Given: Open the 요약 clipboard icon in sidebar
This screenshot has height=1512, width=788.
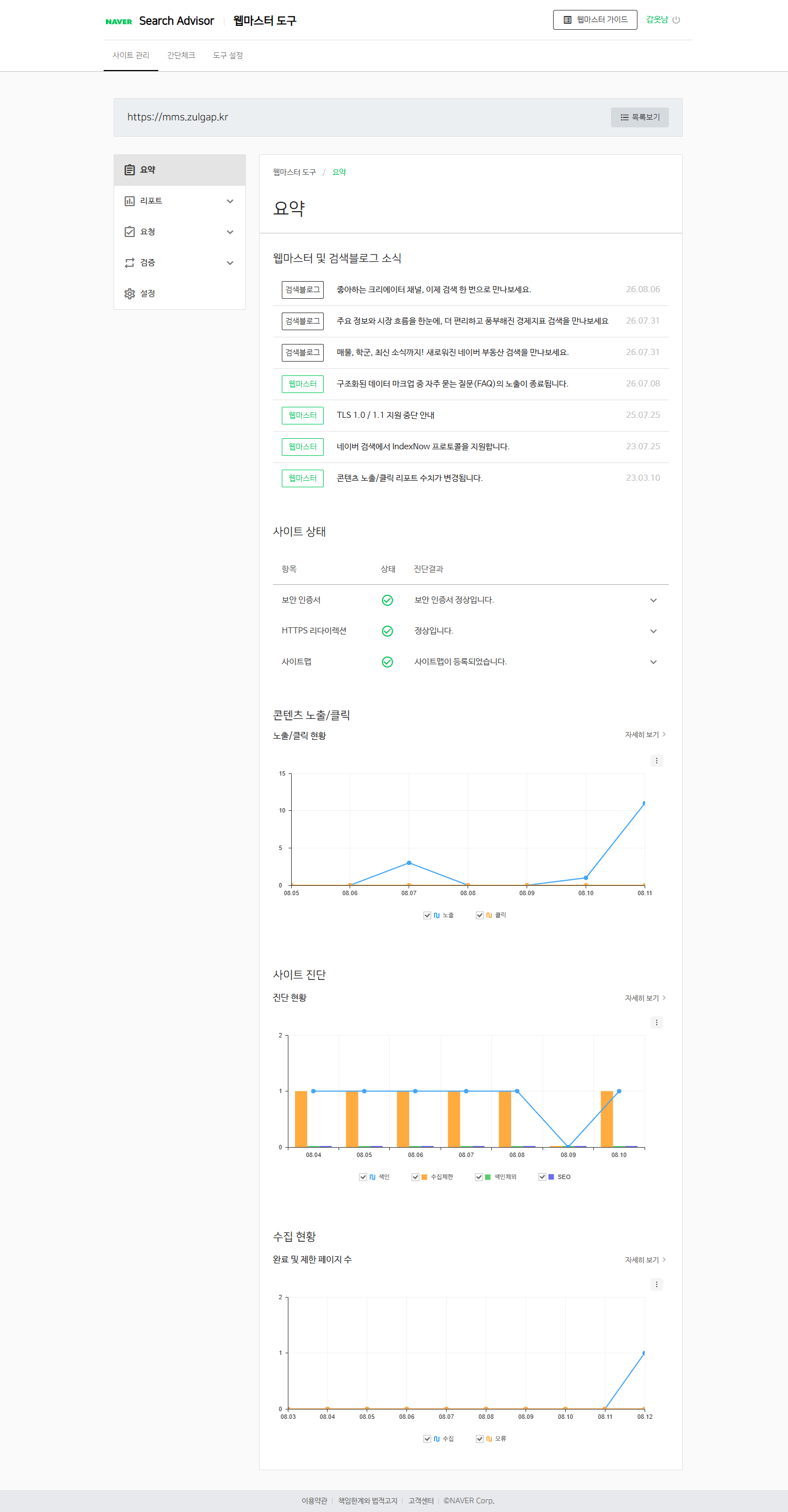Looking at the screenshot, I should click(x=130, y=170).
